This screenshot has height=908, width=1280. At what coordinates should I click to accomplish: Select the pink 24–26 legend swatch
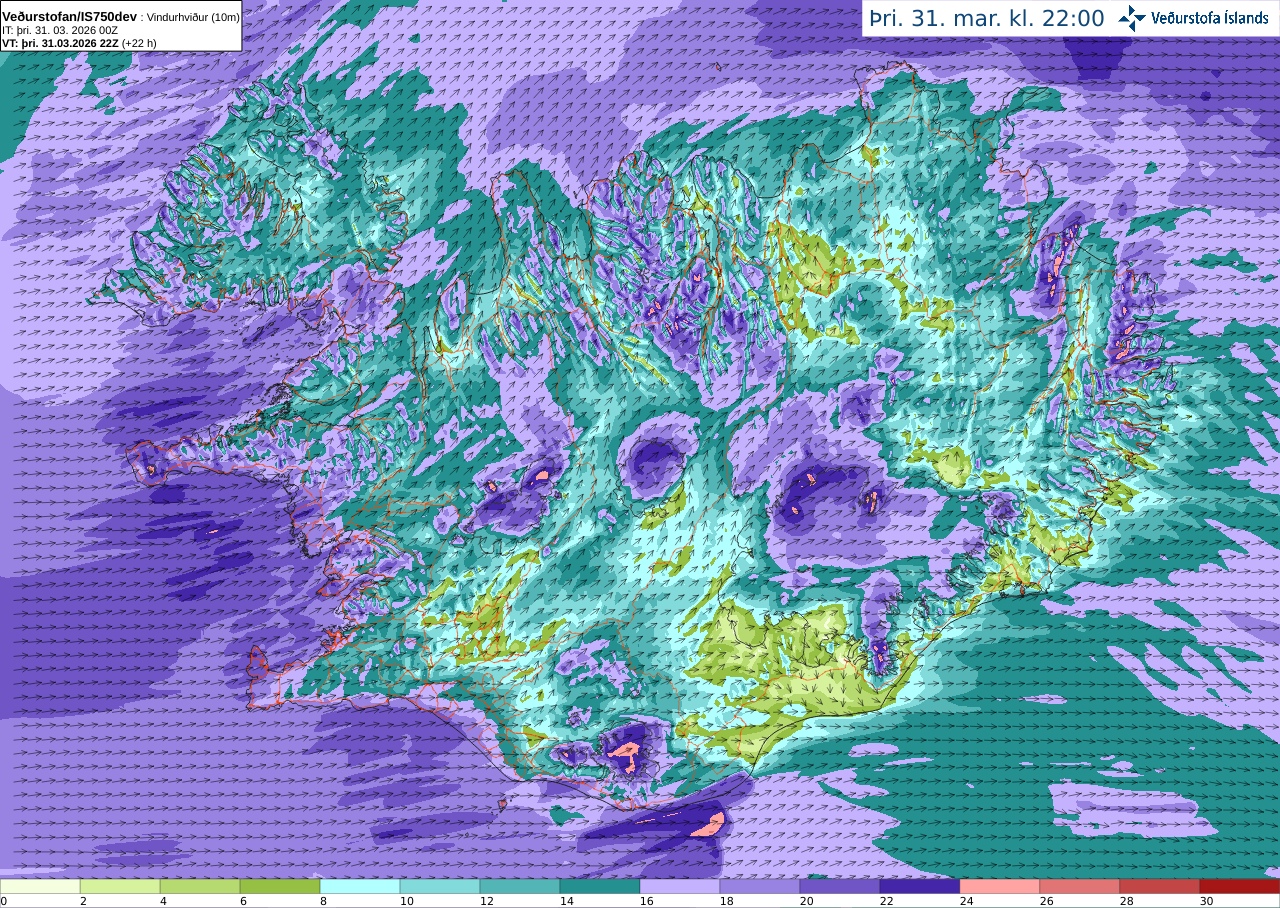tap(1000, 886)
